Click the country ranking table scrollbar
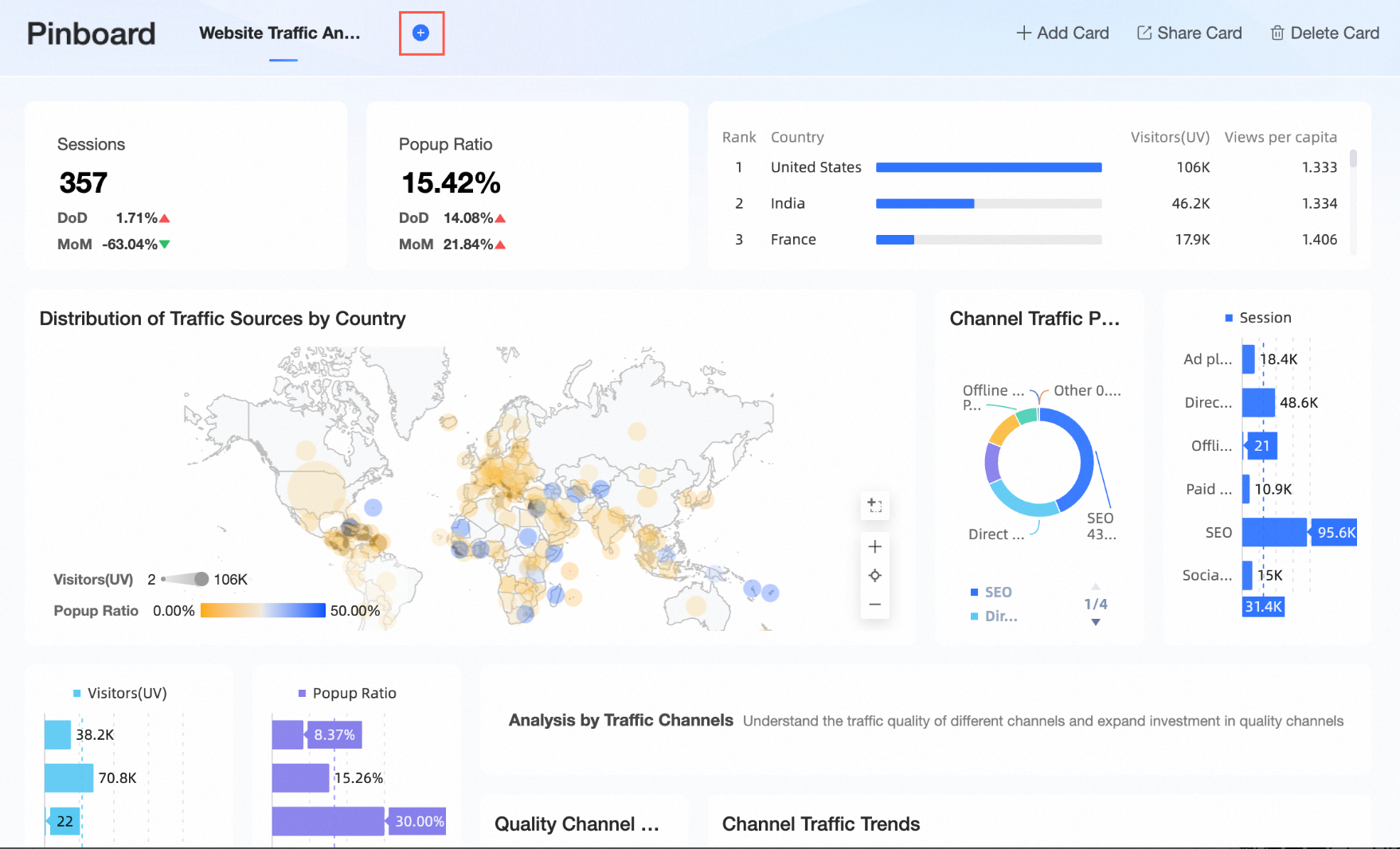The height and width of the screenshot is (849, 1400). coord(1353,158)
